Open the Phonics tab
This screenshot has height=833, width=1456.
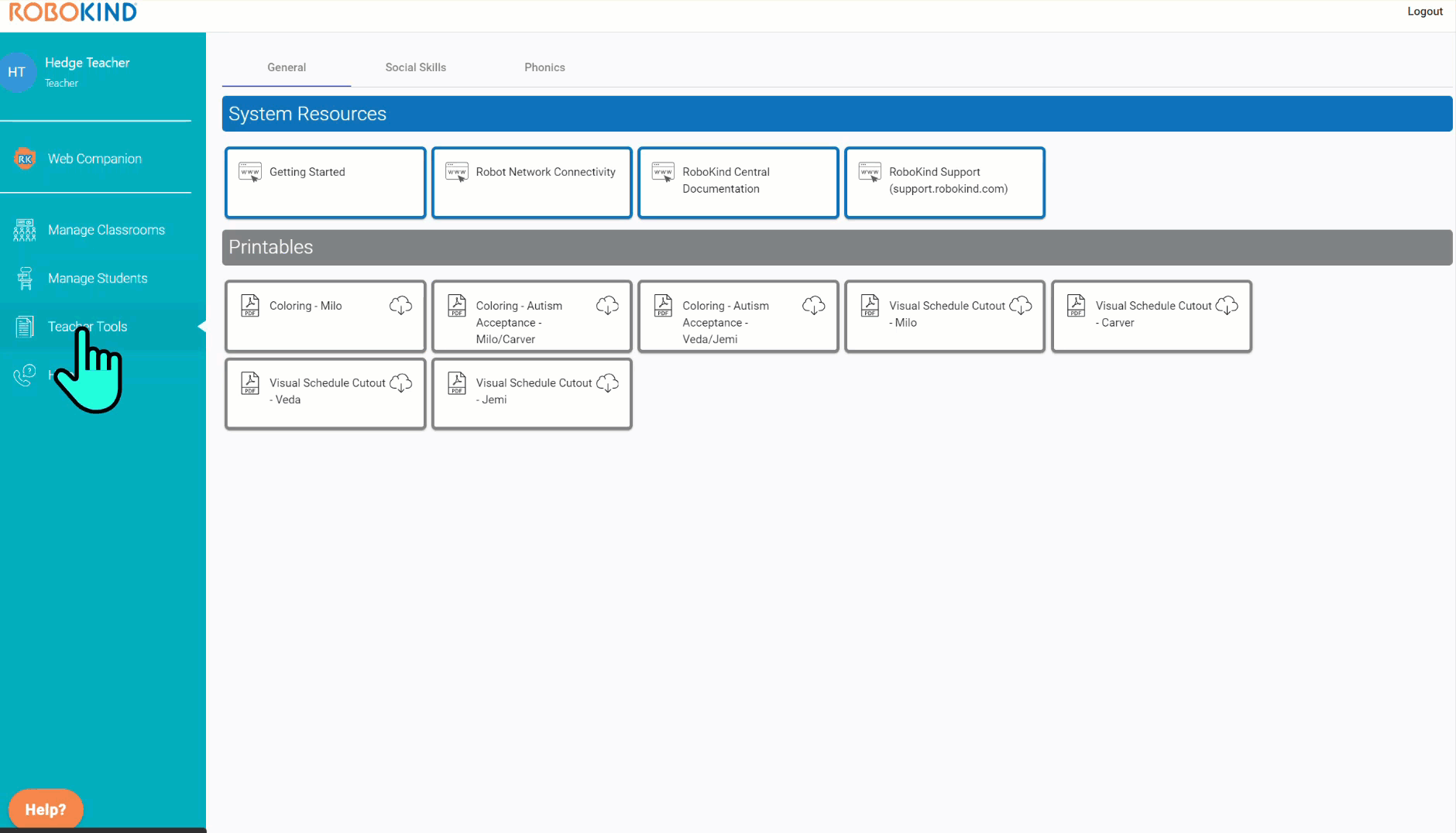544,67
